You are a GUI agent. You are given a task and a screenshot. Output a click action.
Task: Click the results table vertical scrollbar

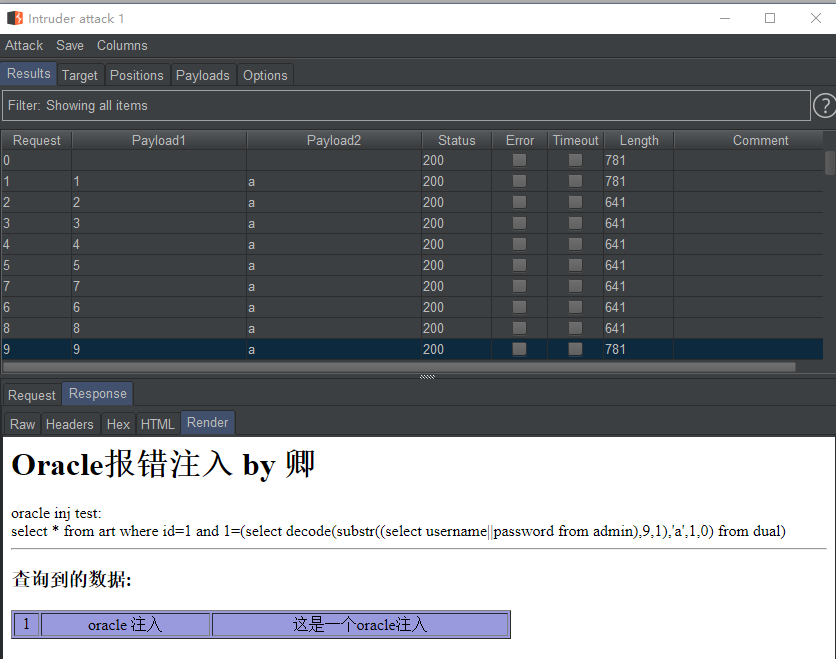(x=830, y=163)
